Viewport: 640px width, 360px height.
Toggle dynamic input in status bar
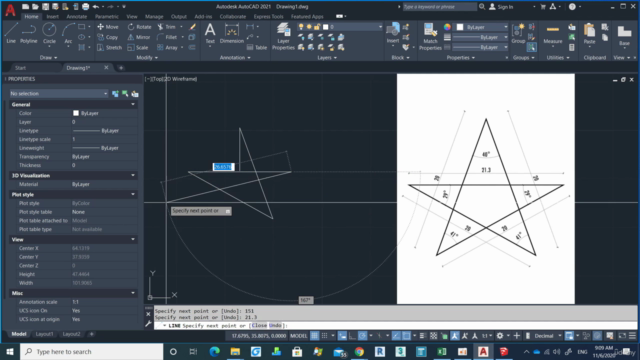click(342, 336)
